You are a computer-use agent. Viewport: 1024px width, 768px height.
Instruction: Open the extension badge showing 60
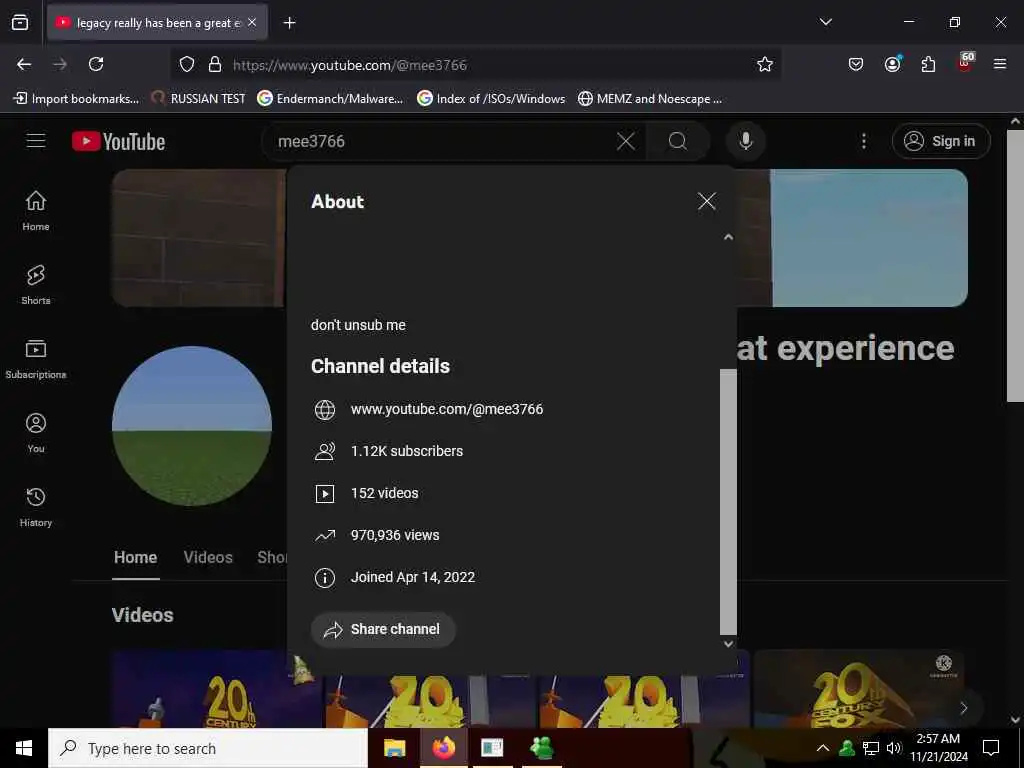[x=965, y=63]
